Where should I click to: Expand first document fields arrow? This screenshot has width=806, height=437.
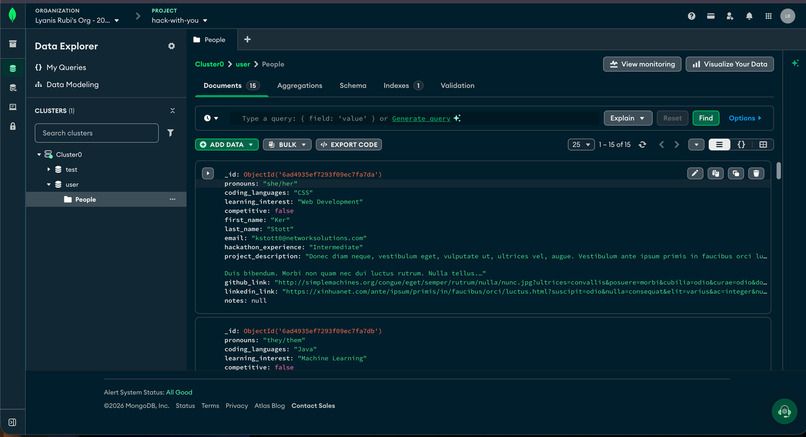point(208,173)
